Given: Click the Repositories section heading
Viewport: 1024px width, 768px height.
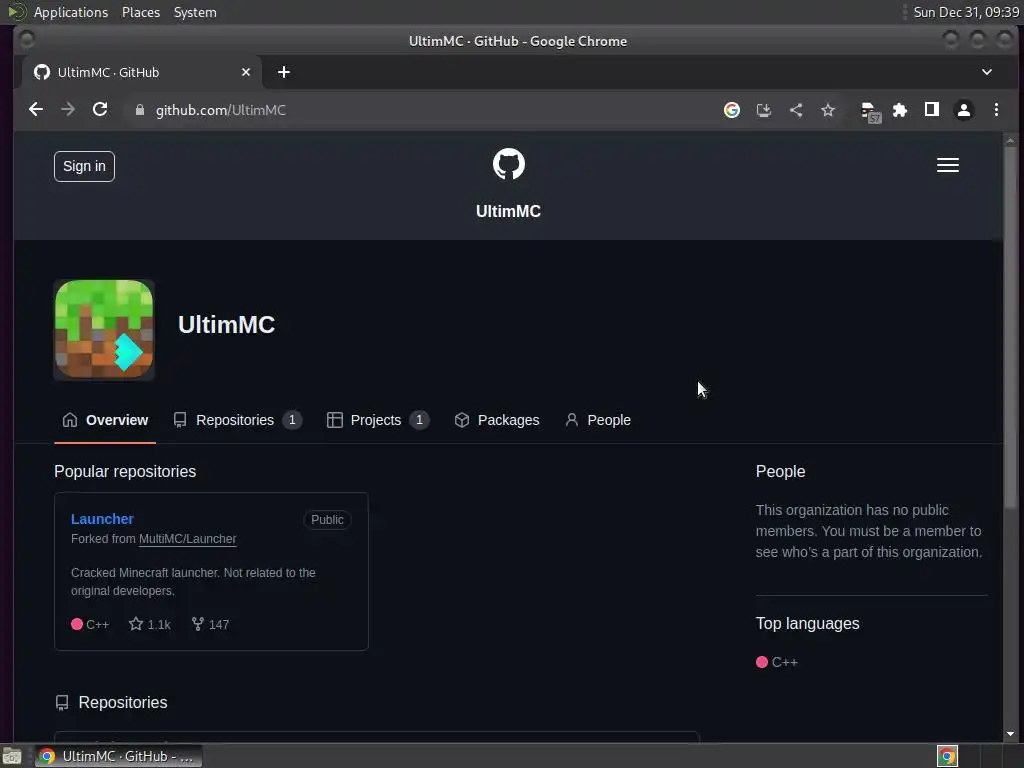Looking at the screenshot, I should pyautogui.click(x=123, y=703).
